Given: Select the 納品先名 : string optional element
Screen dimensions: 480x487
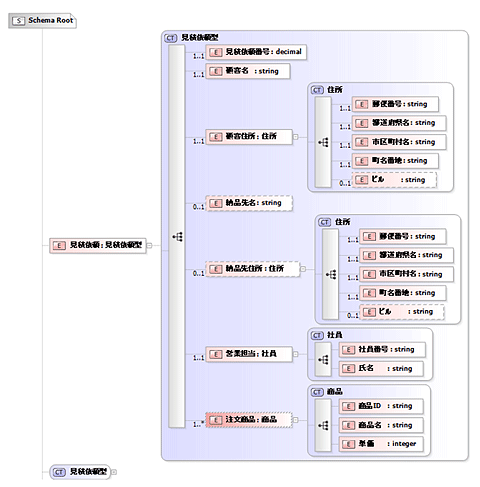Looking at the screenshot, I should click(249, 203).
